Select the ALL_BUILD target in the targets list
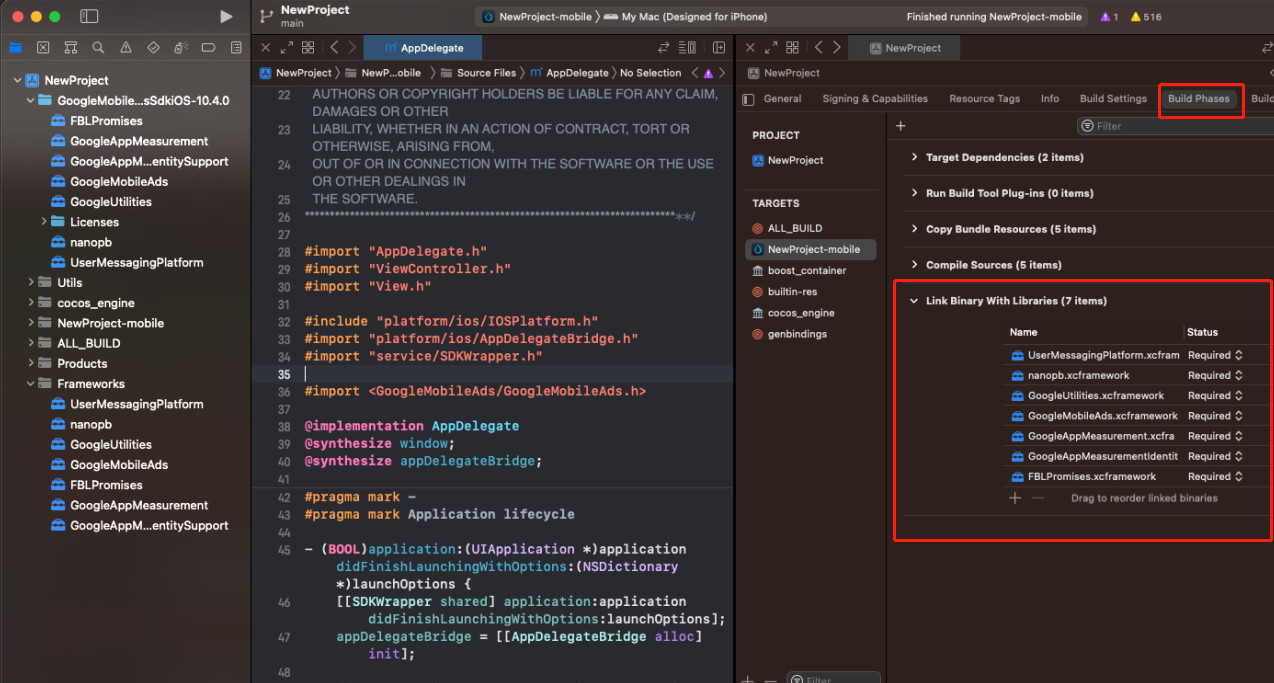The height and width of the screenshot is (683, 1274). click(794, 228)
